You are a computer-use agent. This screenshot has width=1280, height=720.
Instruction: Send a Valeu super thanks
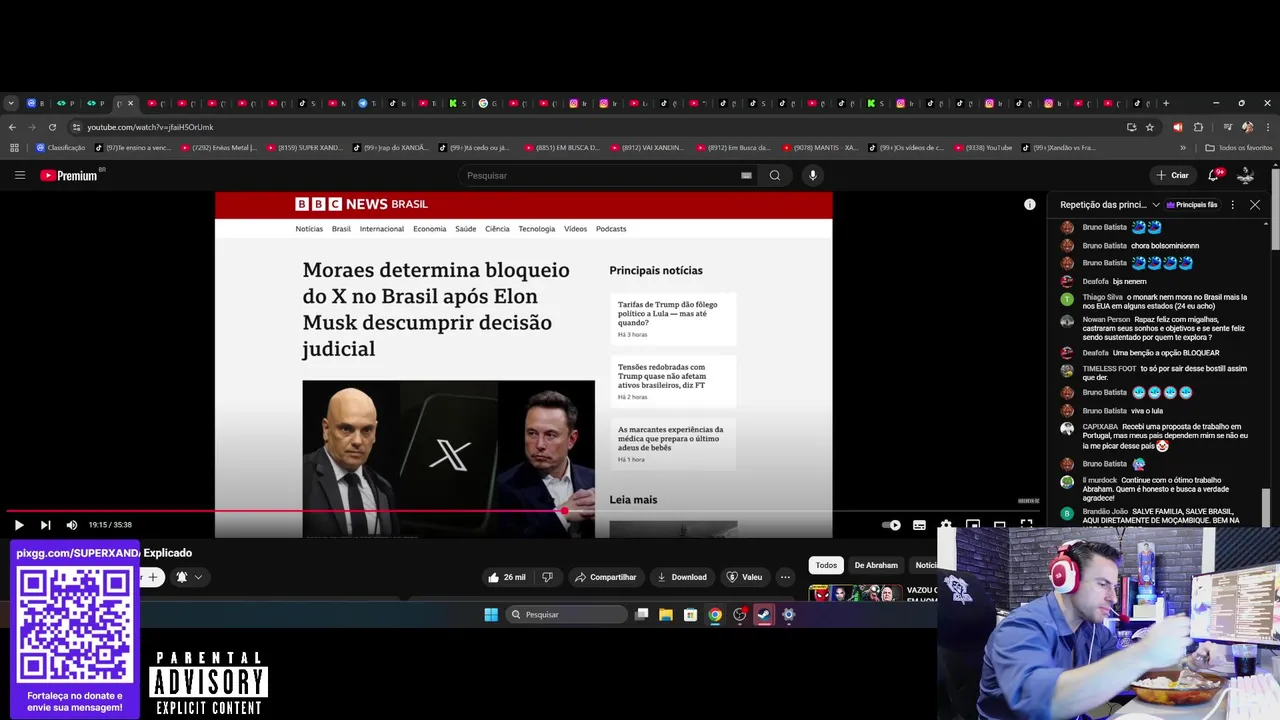[744, 577]
